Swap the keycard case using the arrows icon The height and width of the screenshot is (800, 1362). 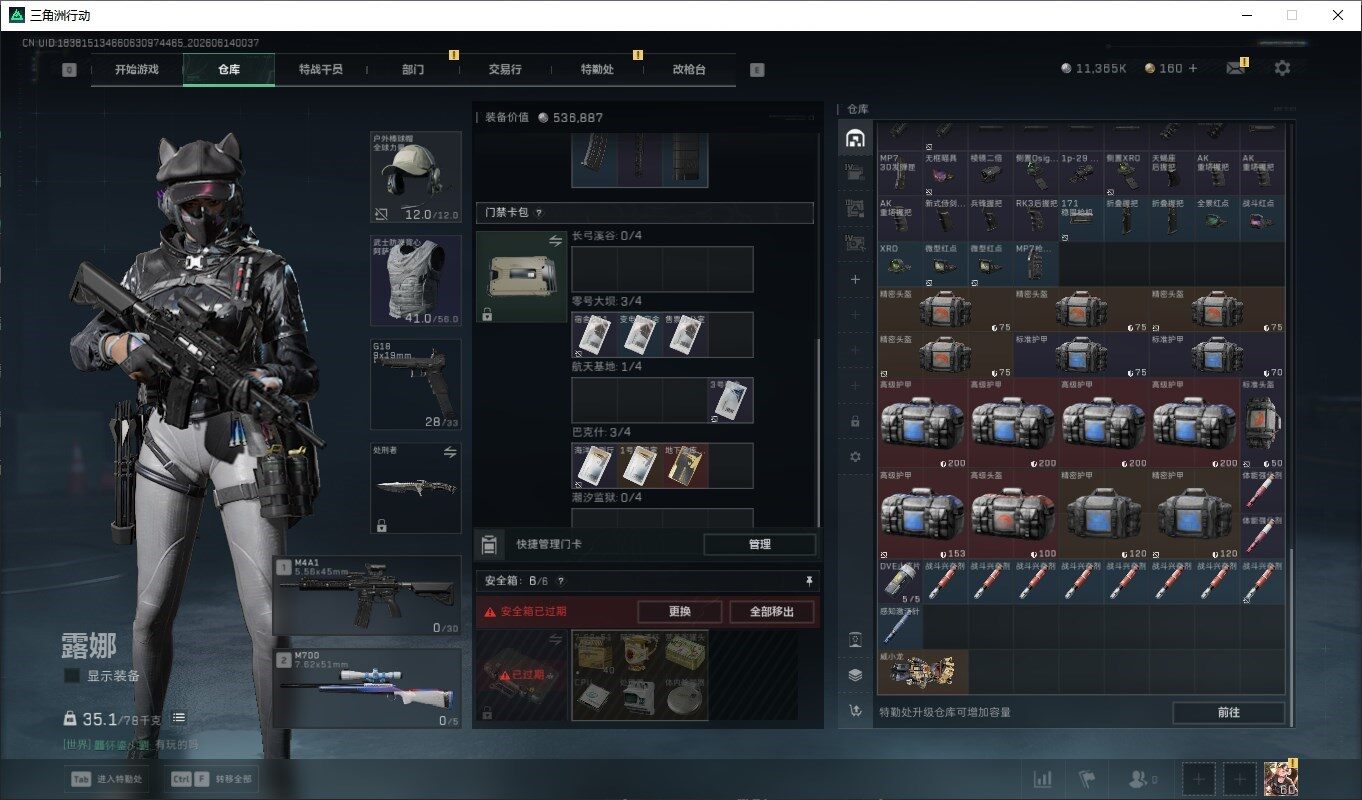(556, 241)
